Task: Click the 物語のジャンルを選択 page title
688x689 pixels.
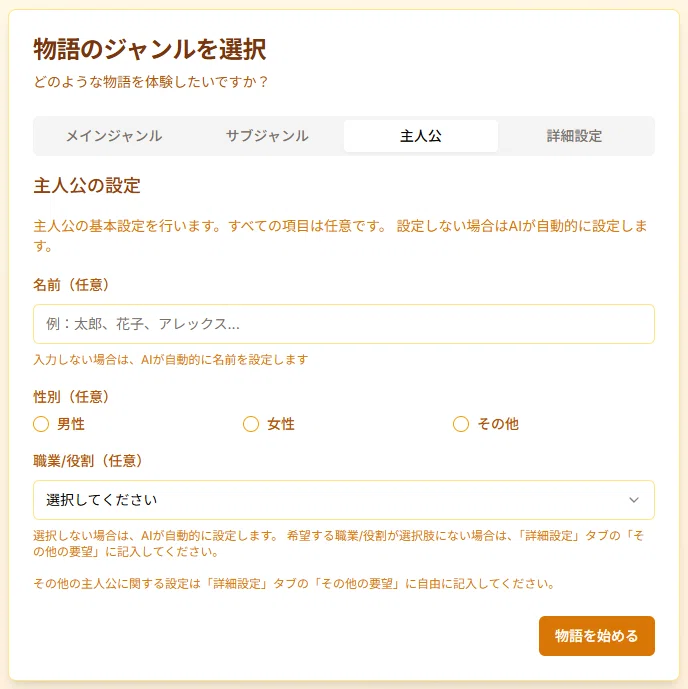Action: [x=150, y=49]
